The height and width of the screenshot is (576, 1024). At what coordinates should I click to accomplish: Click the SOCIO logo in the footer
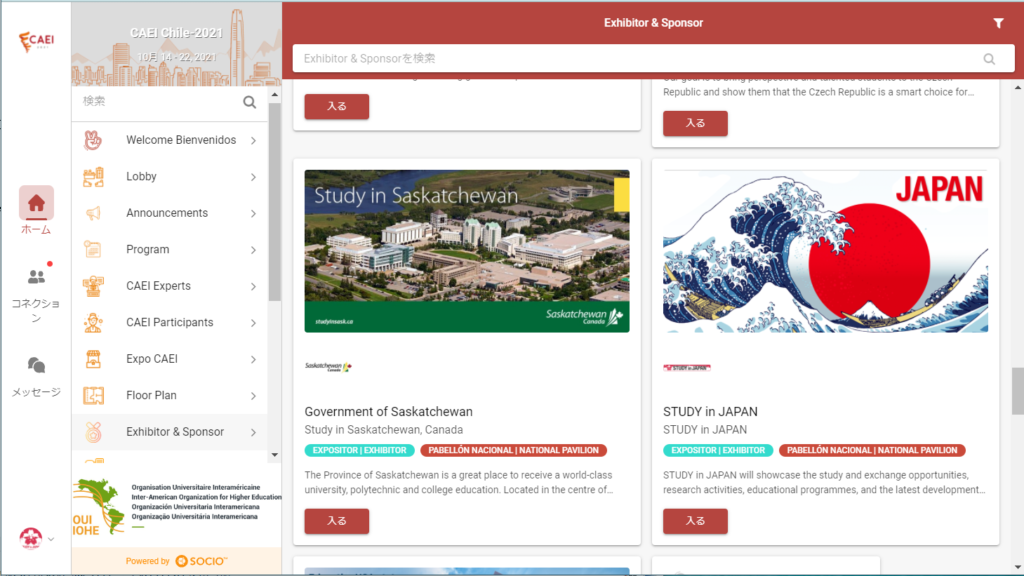tap(201, 561)
